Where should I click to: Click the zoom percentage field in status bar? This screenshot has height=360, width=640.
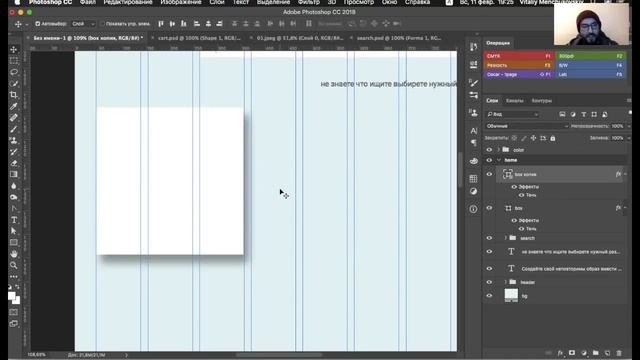coord(36,355)
